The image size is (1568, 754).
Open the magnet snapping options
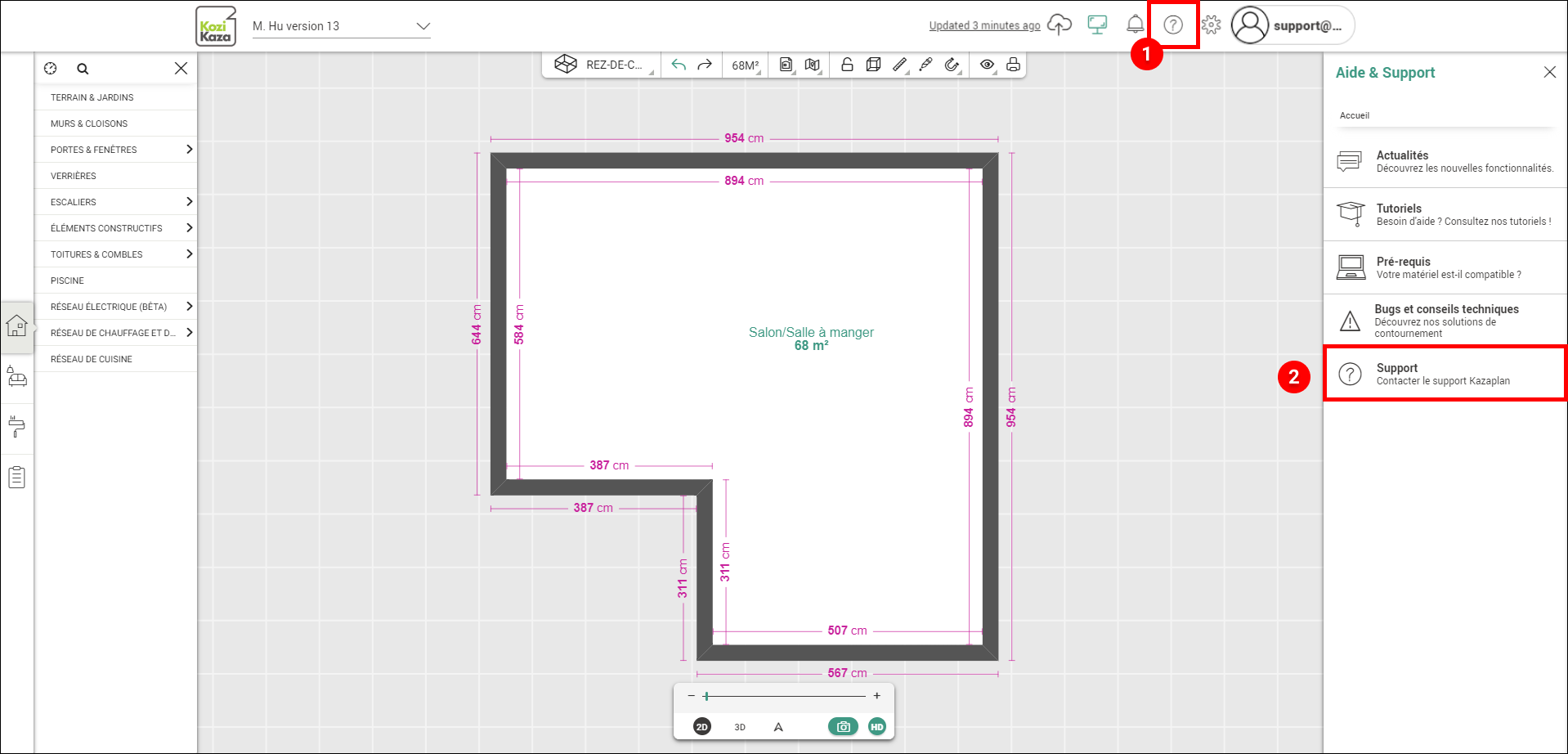(x=952, y=65)
